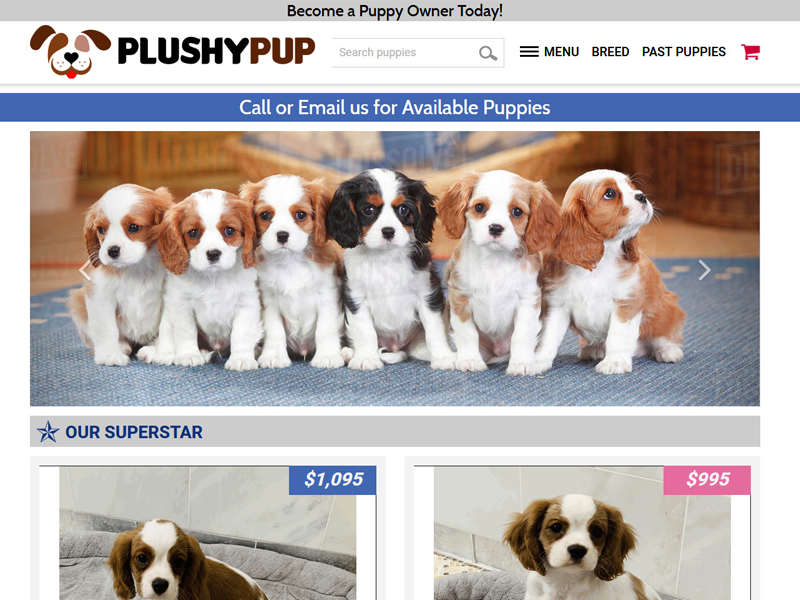Click the search magnifier icon
Image resolution: width=800 pixels, height=600 pixels.
[488, 53]
